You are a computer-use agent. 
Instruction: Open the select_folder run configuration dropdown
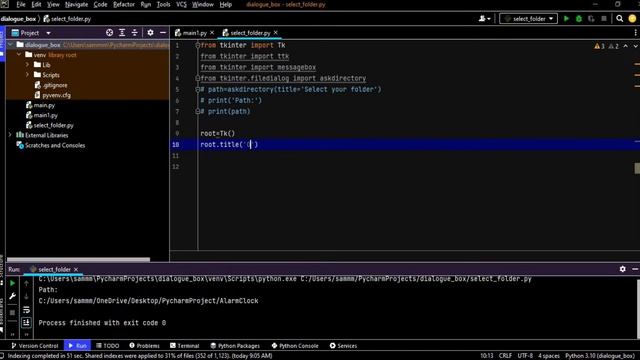(x=529, y=18)
